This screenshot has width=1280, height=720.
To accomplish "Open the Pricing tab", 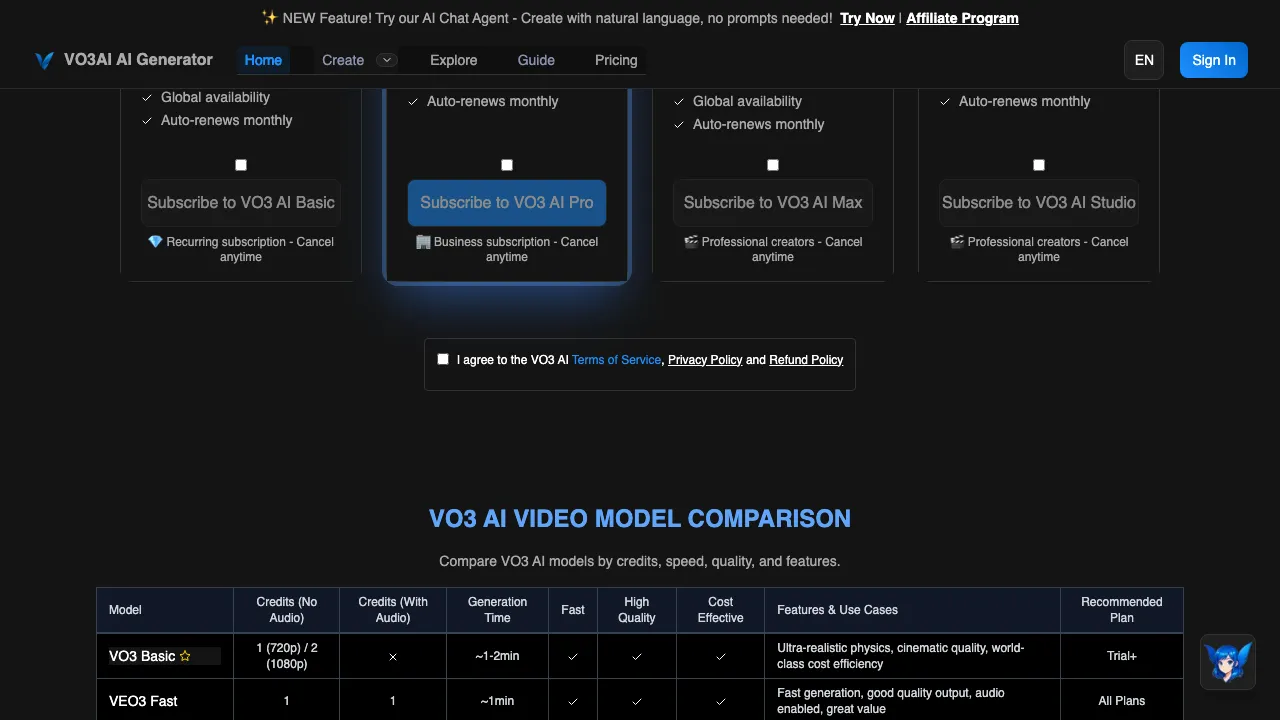I will pos(616,60).
